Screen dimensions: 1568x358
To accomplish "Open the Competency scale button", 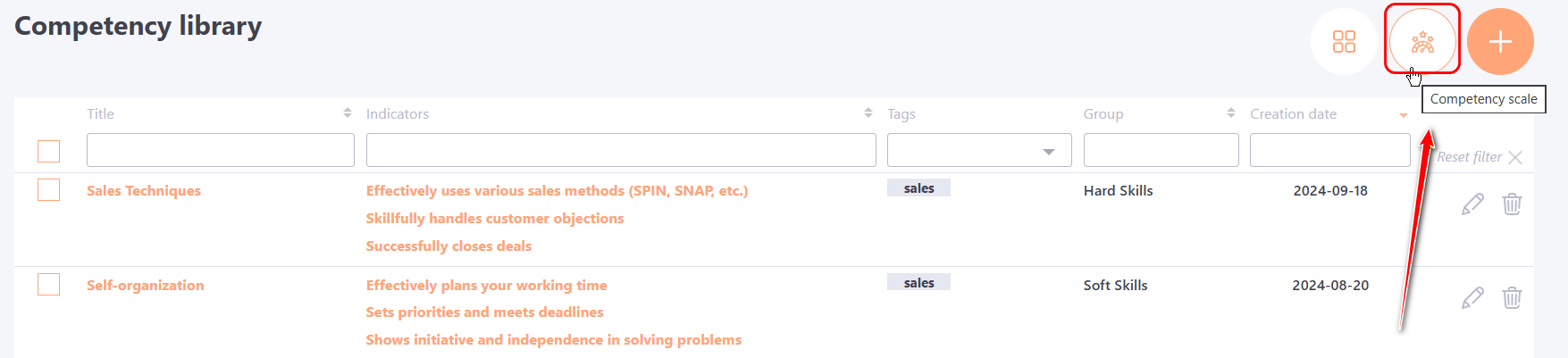I will tap(1421, 41).
